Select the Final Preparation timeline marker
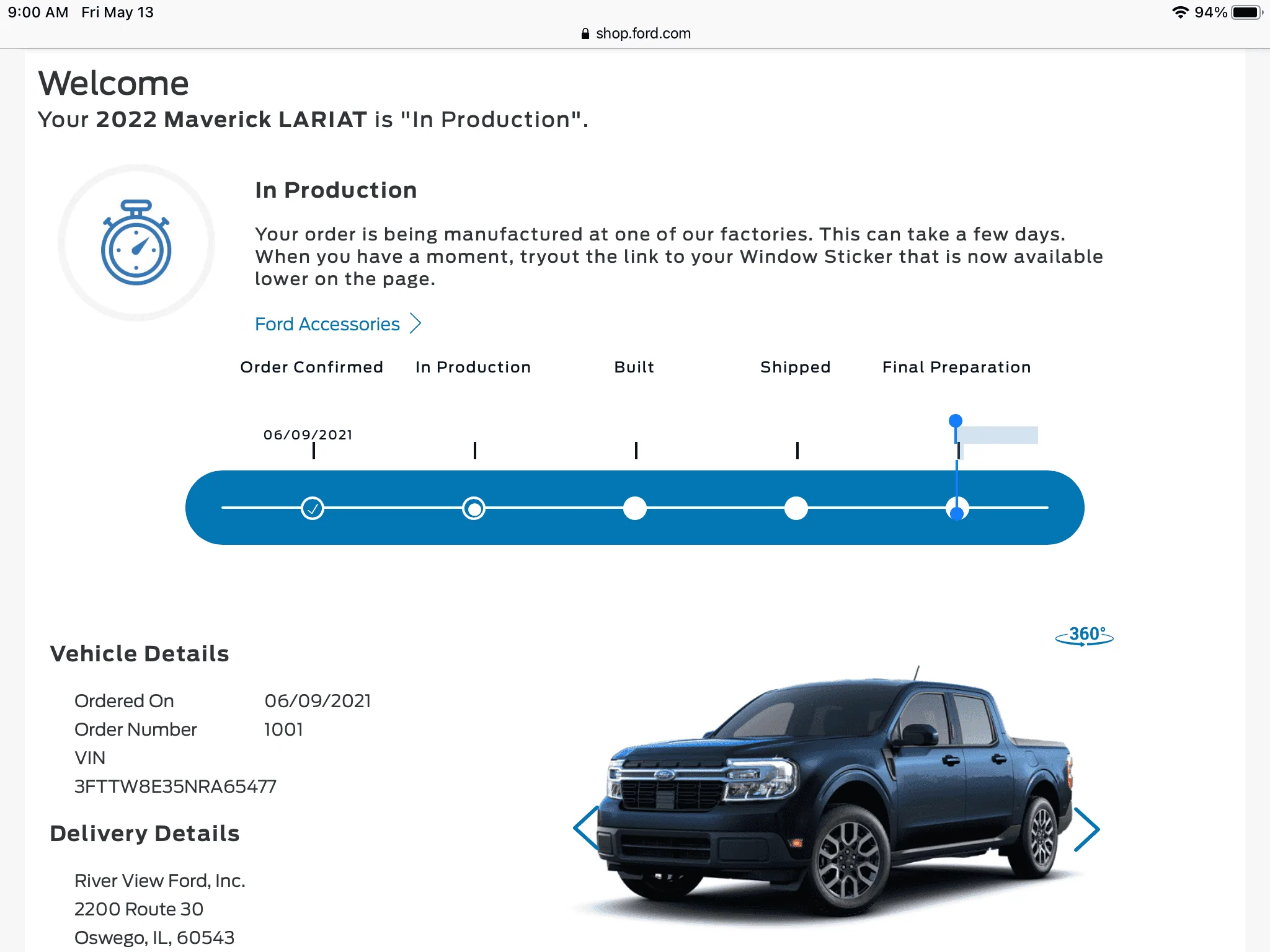Image resolution: width=1270 pixels, height=952 pixels. 957,508
